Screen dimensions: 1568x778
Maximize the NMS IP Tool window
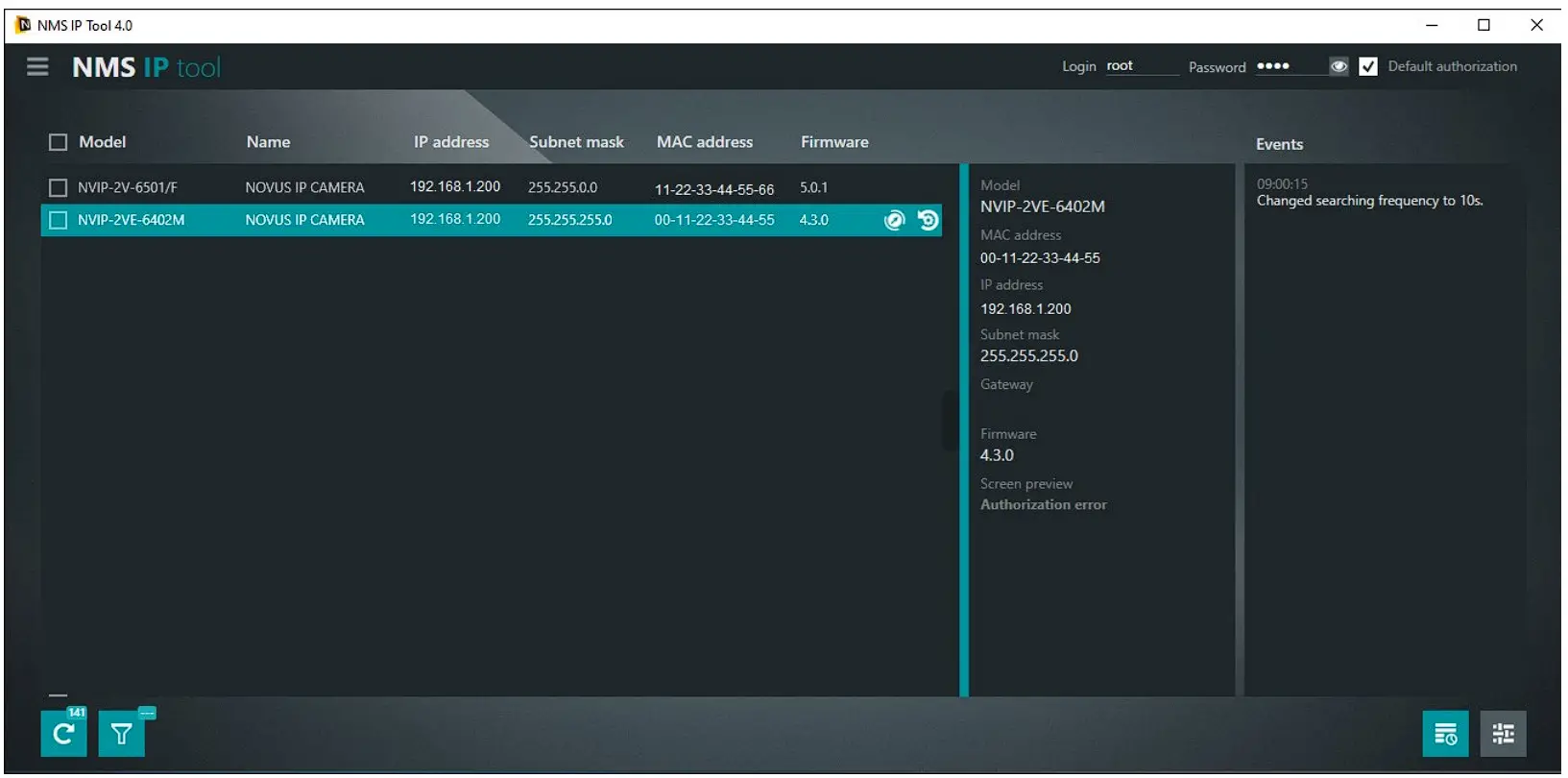(1484, 25)
